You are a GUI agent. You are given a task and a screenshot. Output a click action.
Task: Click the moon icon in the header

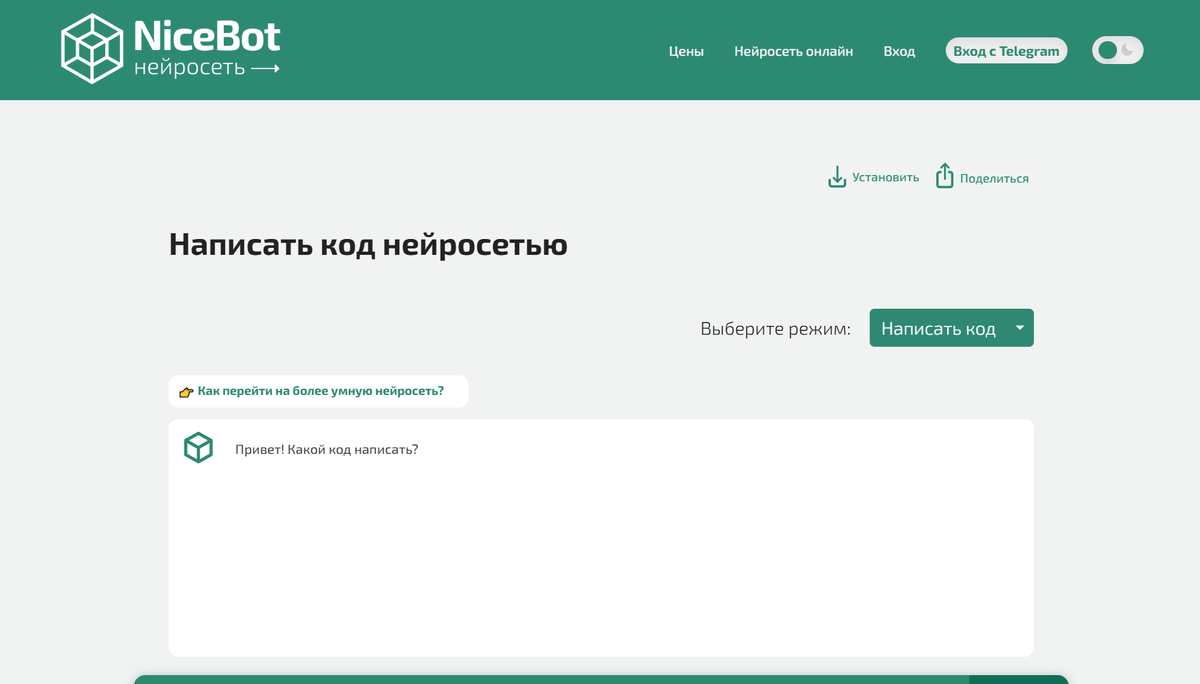pos(1128,50)
